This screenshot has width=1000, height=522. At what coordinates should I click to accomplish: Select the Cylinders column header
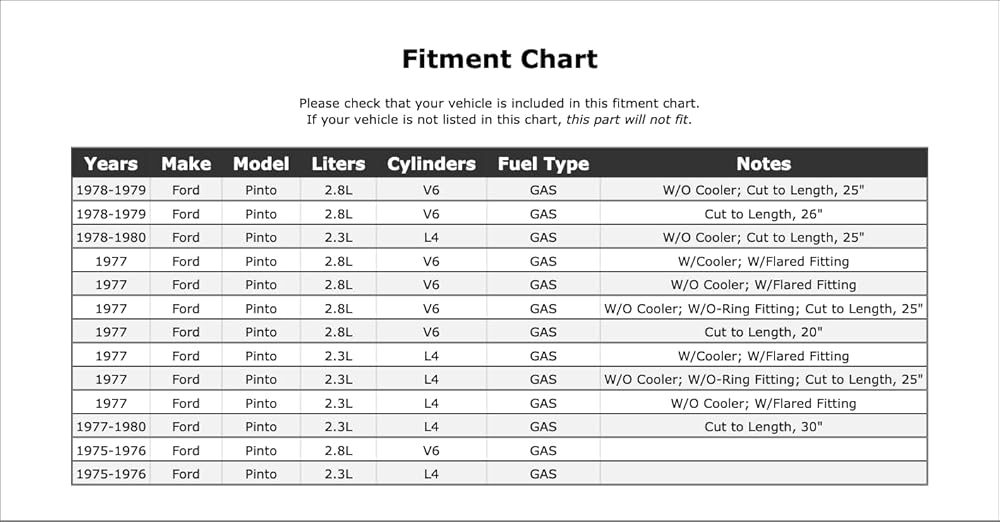coord(431,164)
